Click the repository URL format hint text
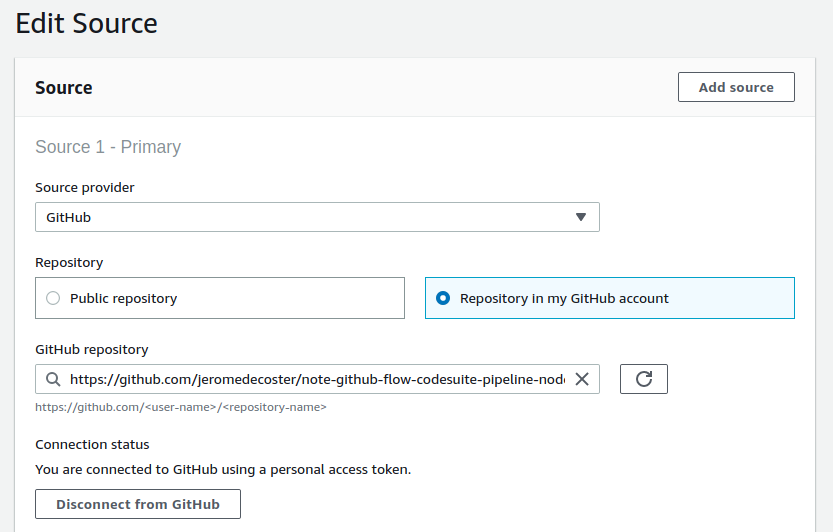The image size is (833, 532). 181,407
